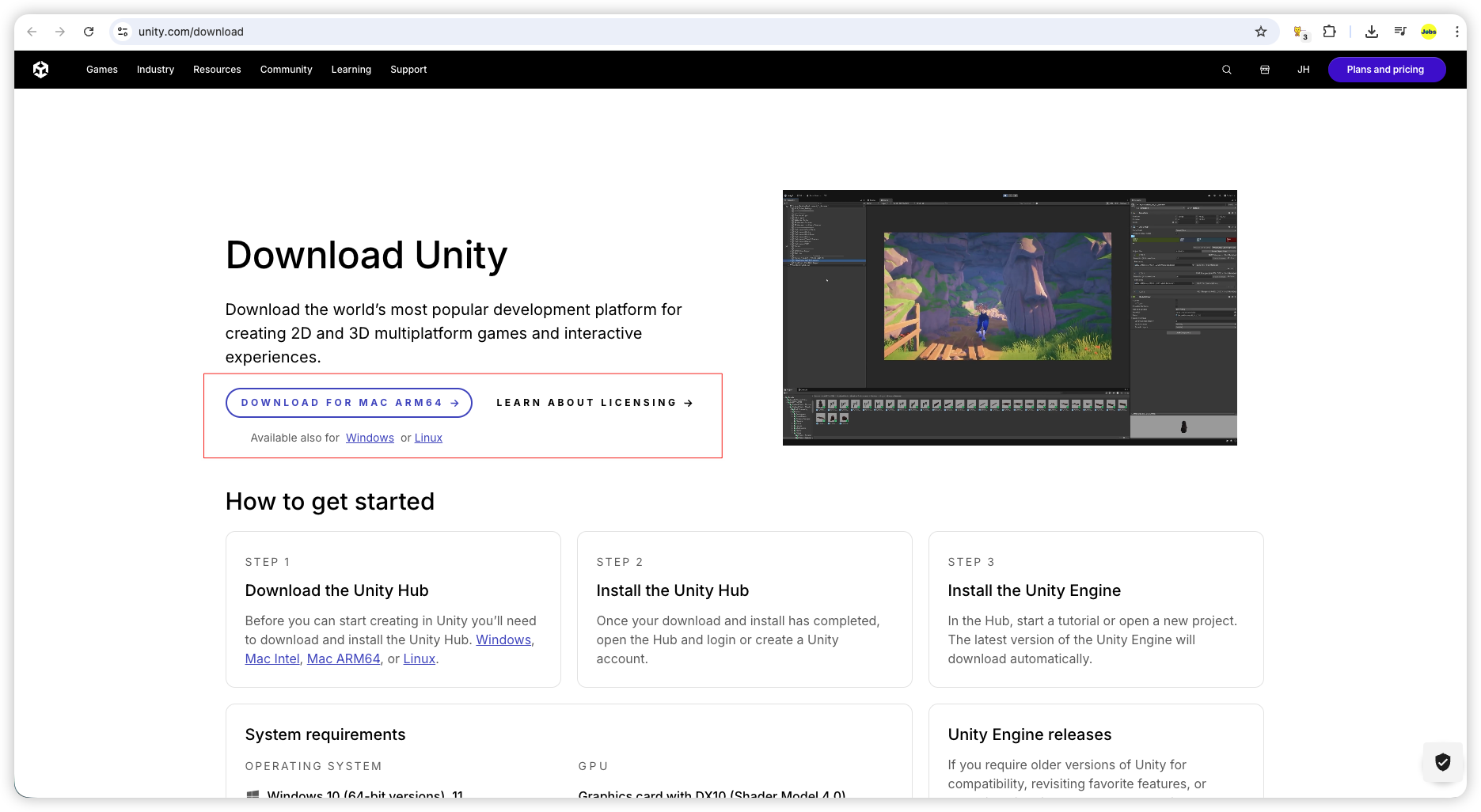Open the Learning menu
This screenshot has width=1481, height=812.
point(351,70)
